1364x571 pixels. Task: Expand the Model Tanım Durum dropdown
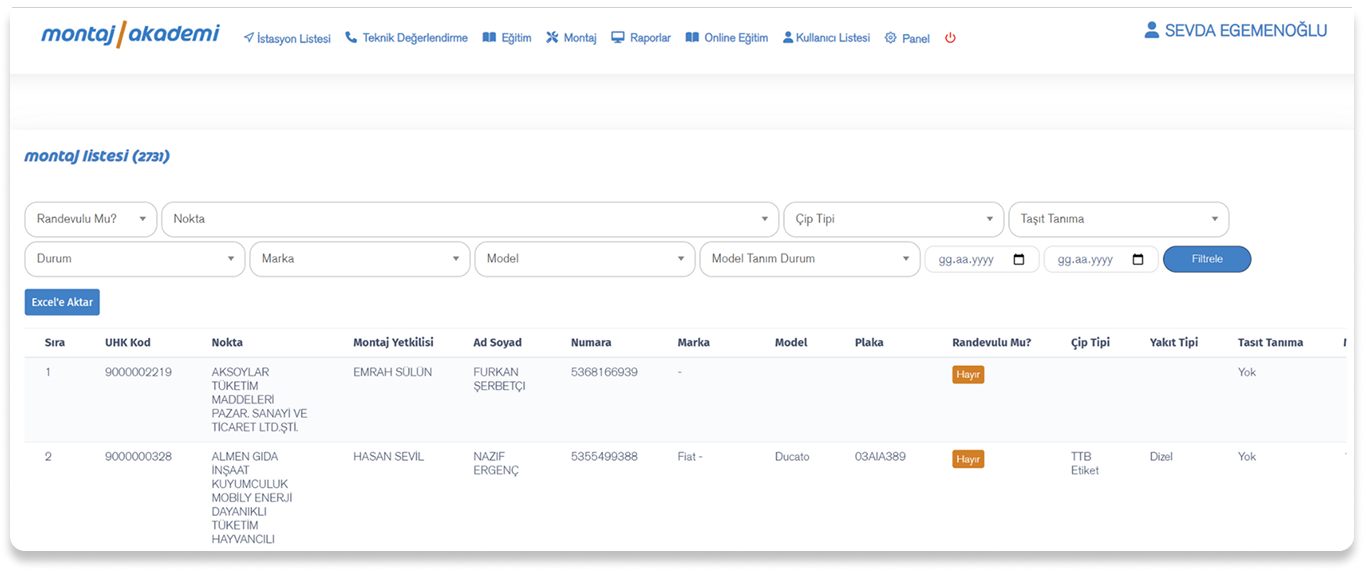pyautogui.click(x=809, y=259)
